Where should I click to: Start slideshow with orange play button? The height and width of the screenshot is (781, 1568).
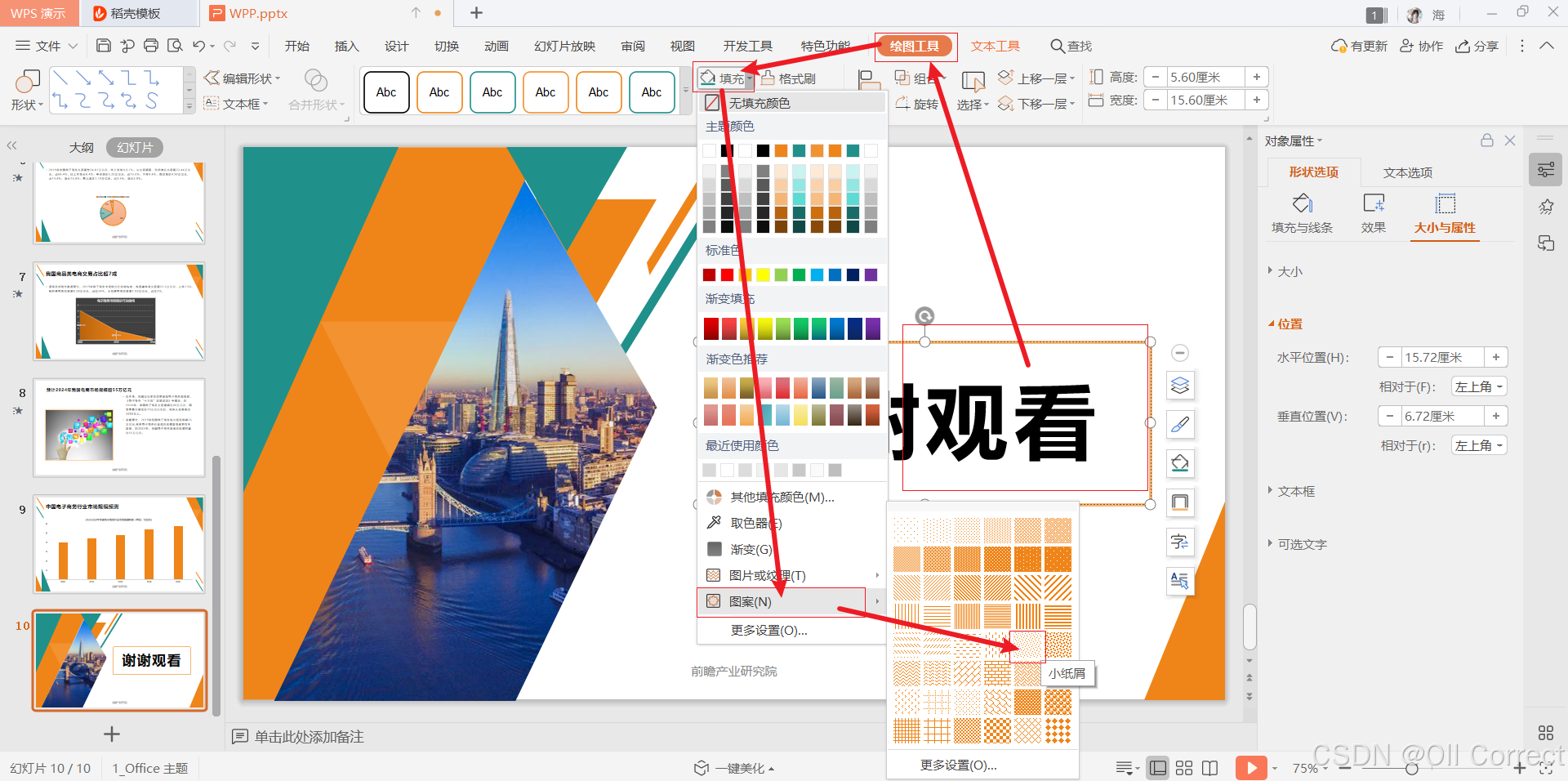coord(1251,768)
